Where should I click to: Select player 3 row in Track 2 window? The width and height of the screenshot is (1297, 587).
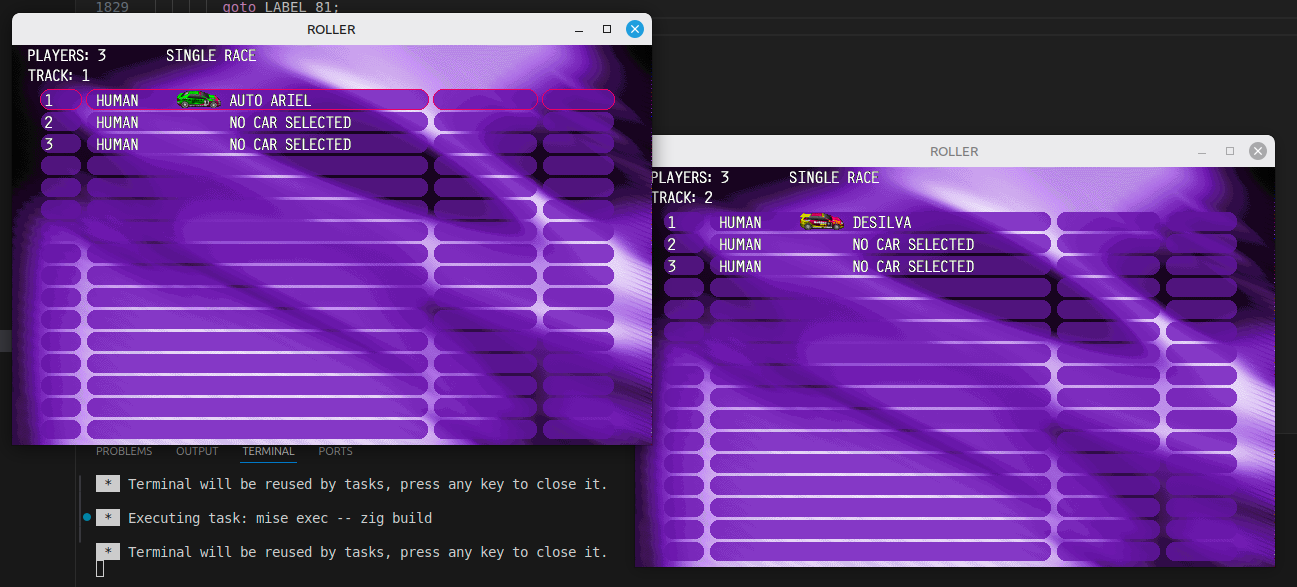(x=881, y=266)
